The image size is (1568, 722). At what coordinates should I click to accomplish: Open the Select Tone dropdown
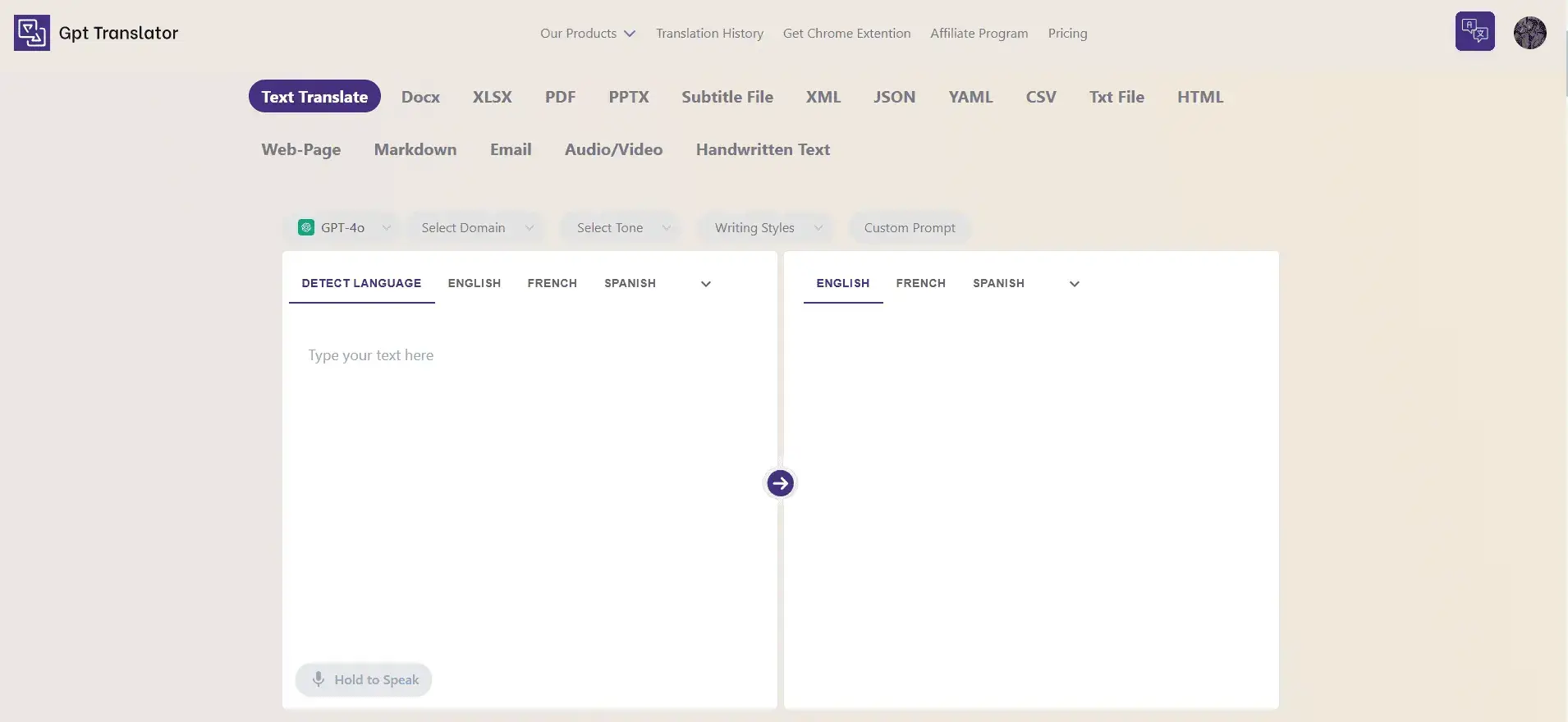coord(622,228)
